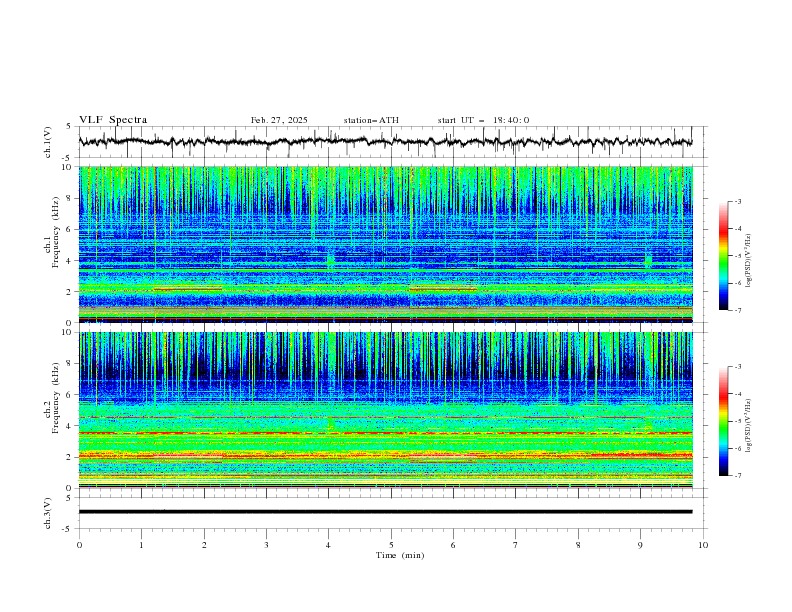Click the ch.2 PSD color scale bar
792x612 pixels.
[x=723, y=421]
